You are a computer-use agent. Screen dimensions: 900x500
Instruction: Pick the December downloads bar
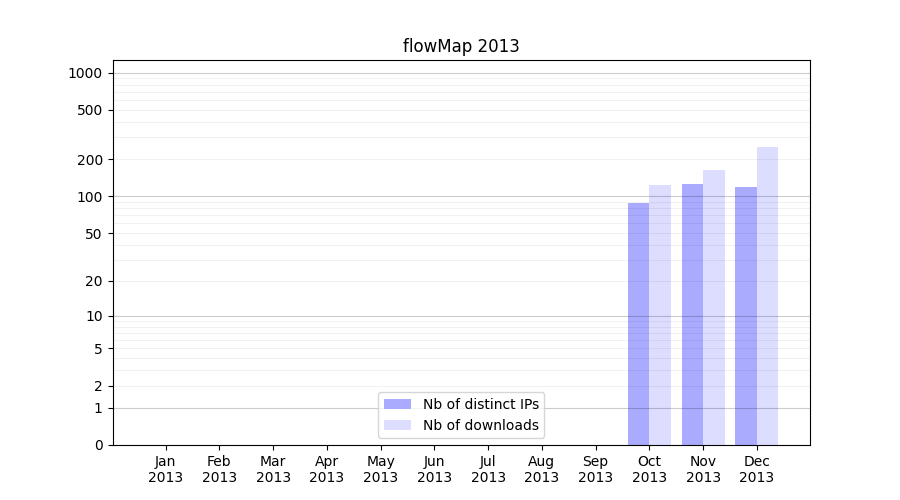[x=767, y=296]
